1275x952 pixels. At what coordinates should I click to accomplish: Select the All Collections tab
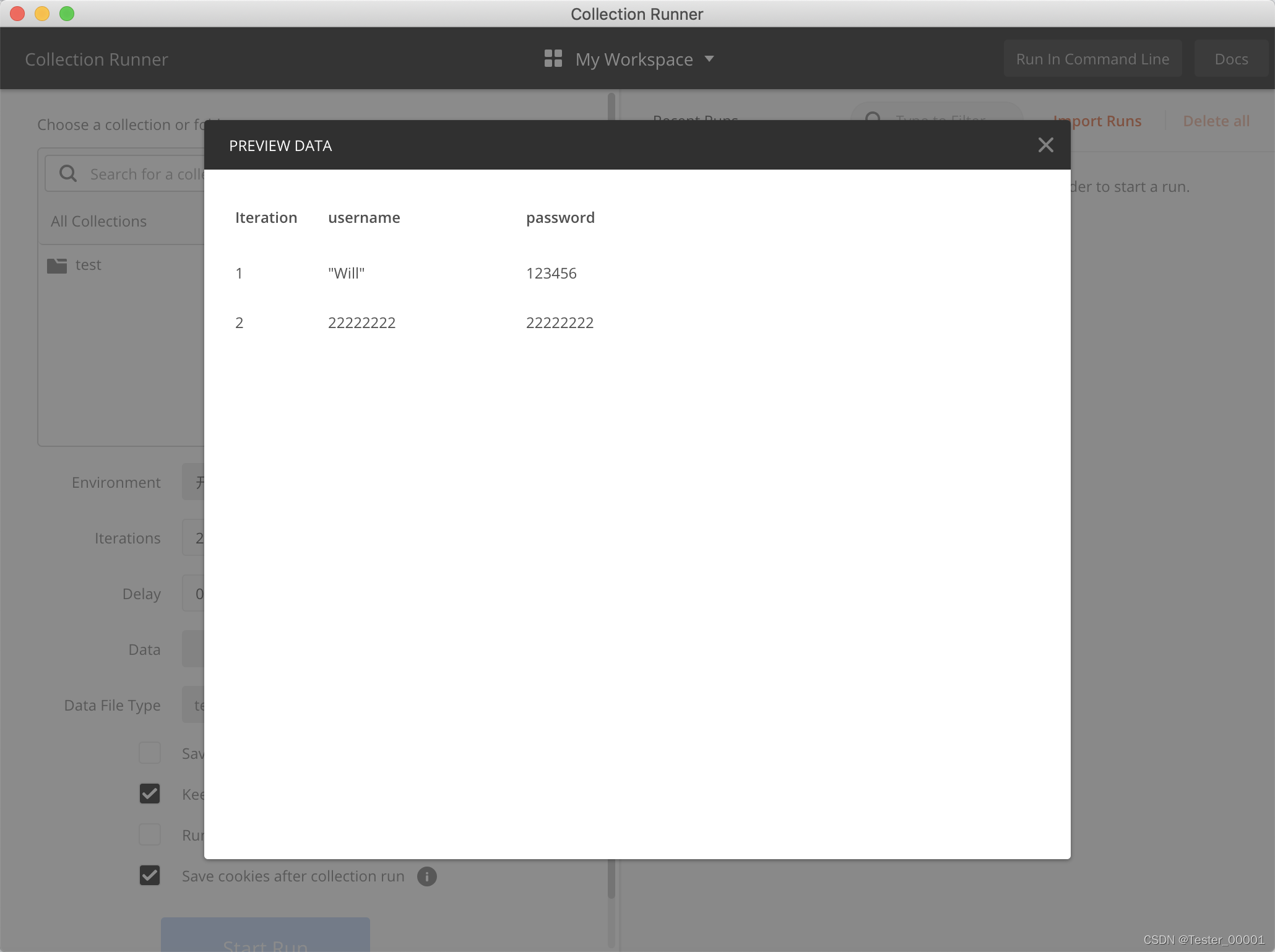[x=99, y=222]
